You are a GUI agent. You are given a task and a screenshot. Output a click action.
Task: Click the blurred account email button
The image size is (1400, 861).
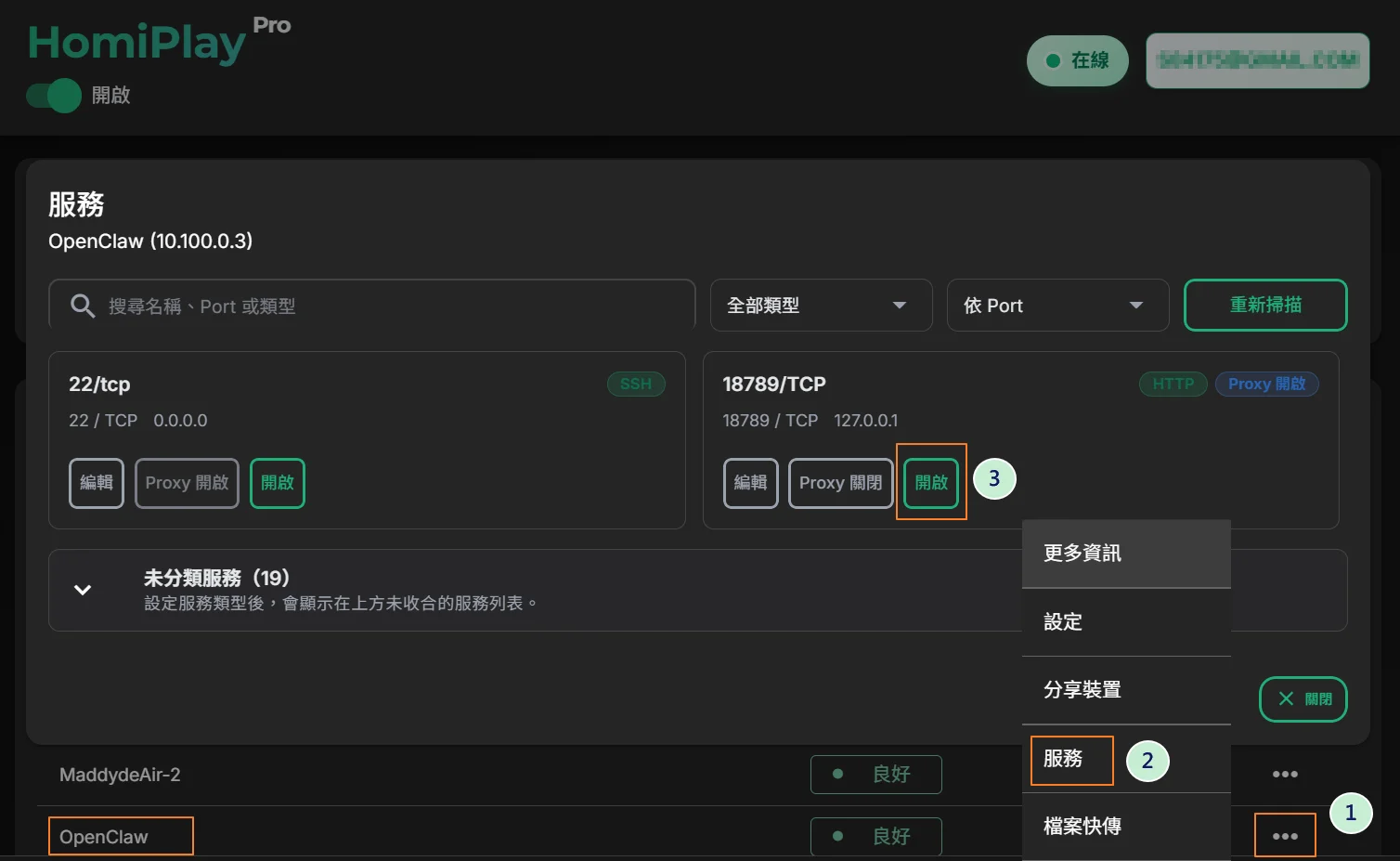1258,60
